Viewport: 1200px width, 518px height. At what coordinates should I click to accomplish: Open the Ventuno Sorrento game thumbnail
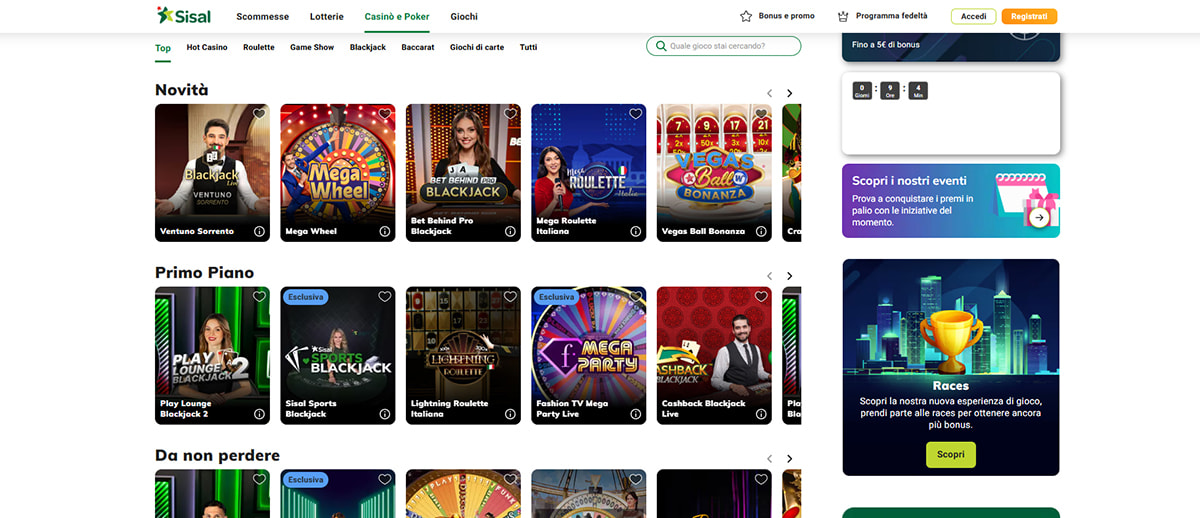point(213,173)
